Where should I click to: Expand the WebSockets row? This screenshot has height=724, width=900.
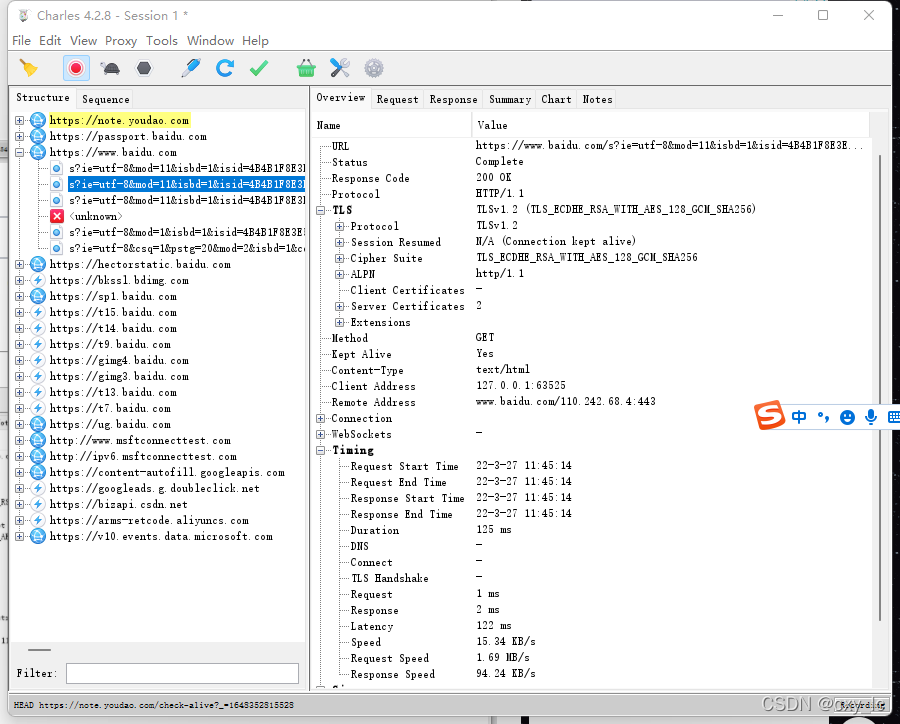coord(321,435)
